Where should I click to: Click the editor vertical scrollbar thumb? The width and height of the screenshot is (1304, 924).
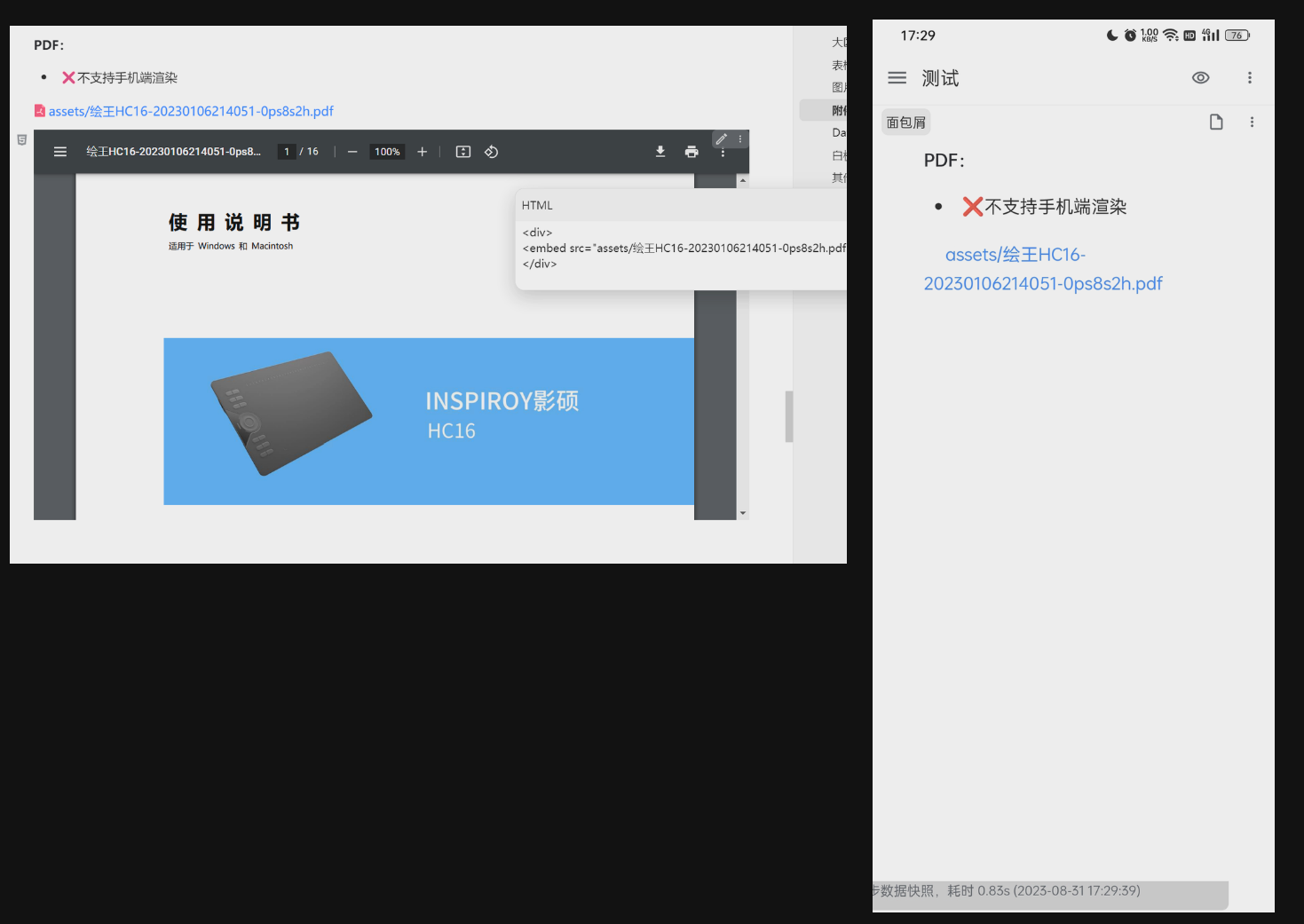coord(789,416)
